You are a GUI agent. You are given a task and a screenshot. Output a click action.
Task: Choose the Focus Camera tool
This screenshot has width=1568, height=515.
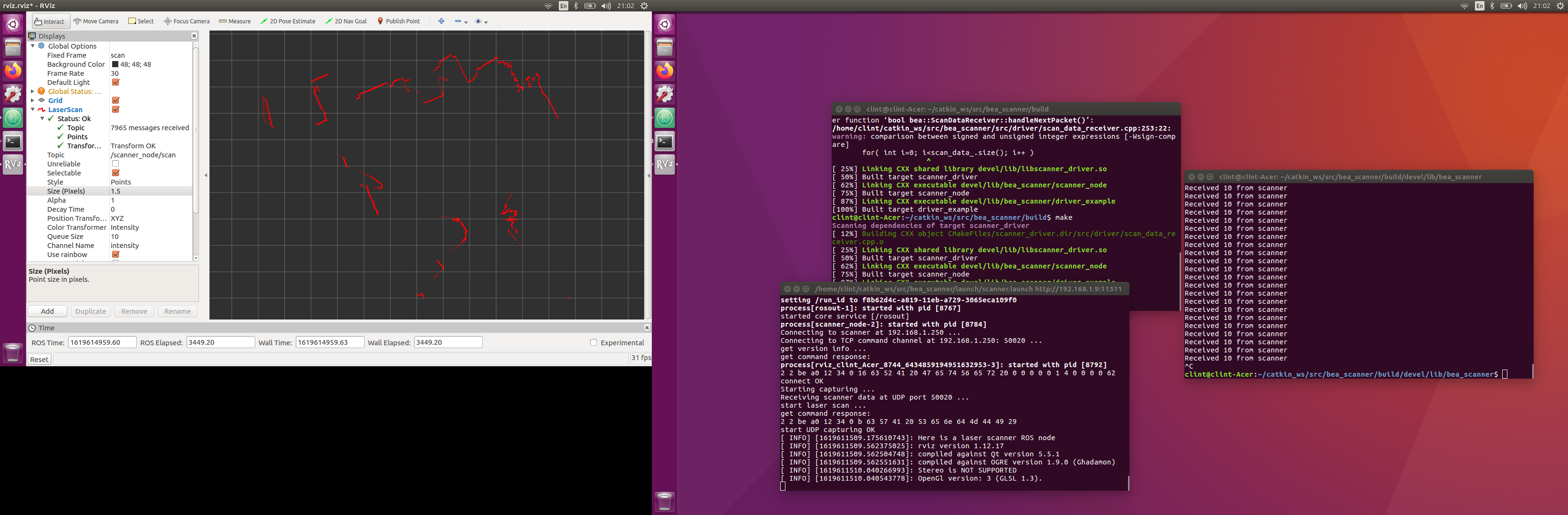click(x=186, y=21)
